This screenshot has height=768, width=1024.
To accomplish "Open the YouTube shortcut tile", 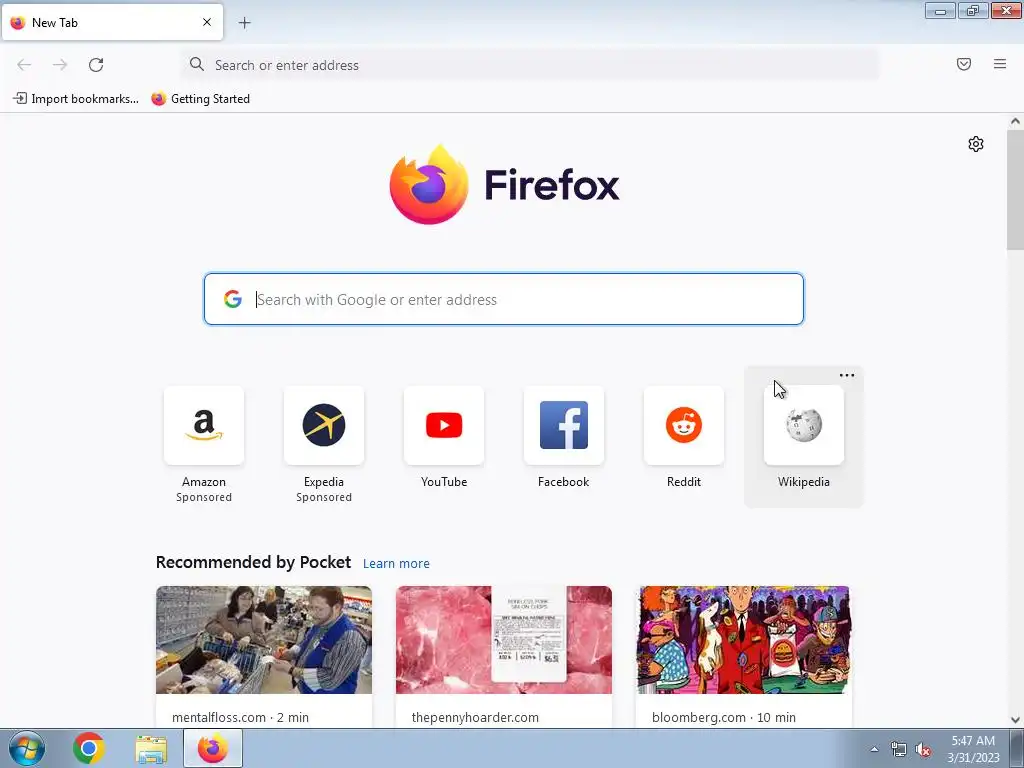I will pyautogui.click(x=444, y=425).
